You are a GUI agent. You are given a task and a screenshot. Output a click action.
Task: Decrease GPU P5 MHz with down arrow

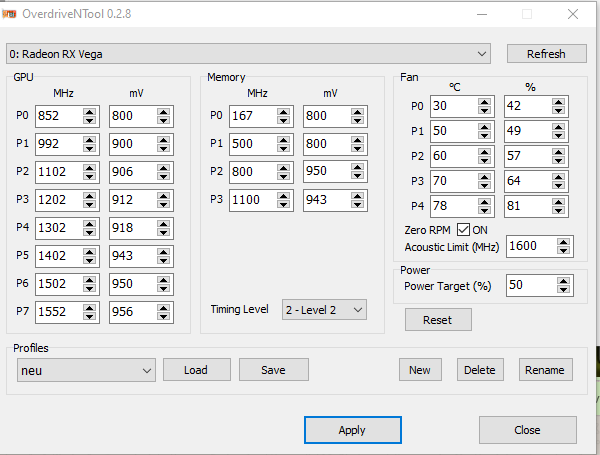click(90, 260)
